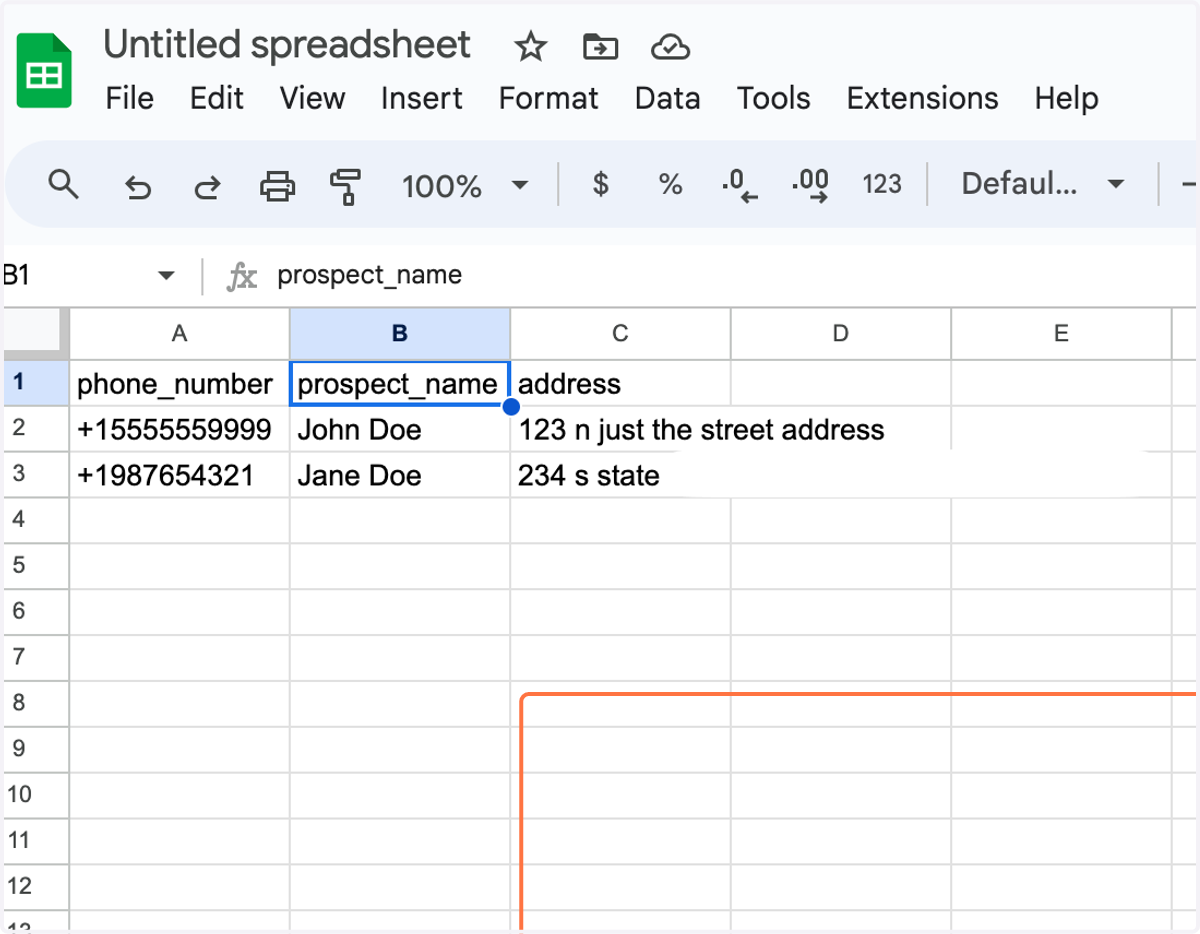The width and height of the screenshot is (1200, 934).
Task: Open the Extensions menu
Action: point(922,98)
